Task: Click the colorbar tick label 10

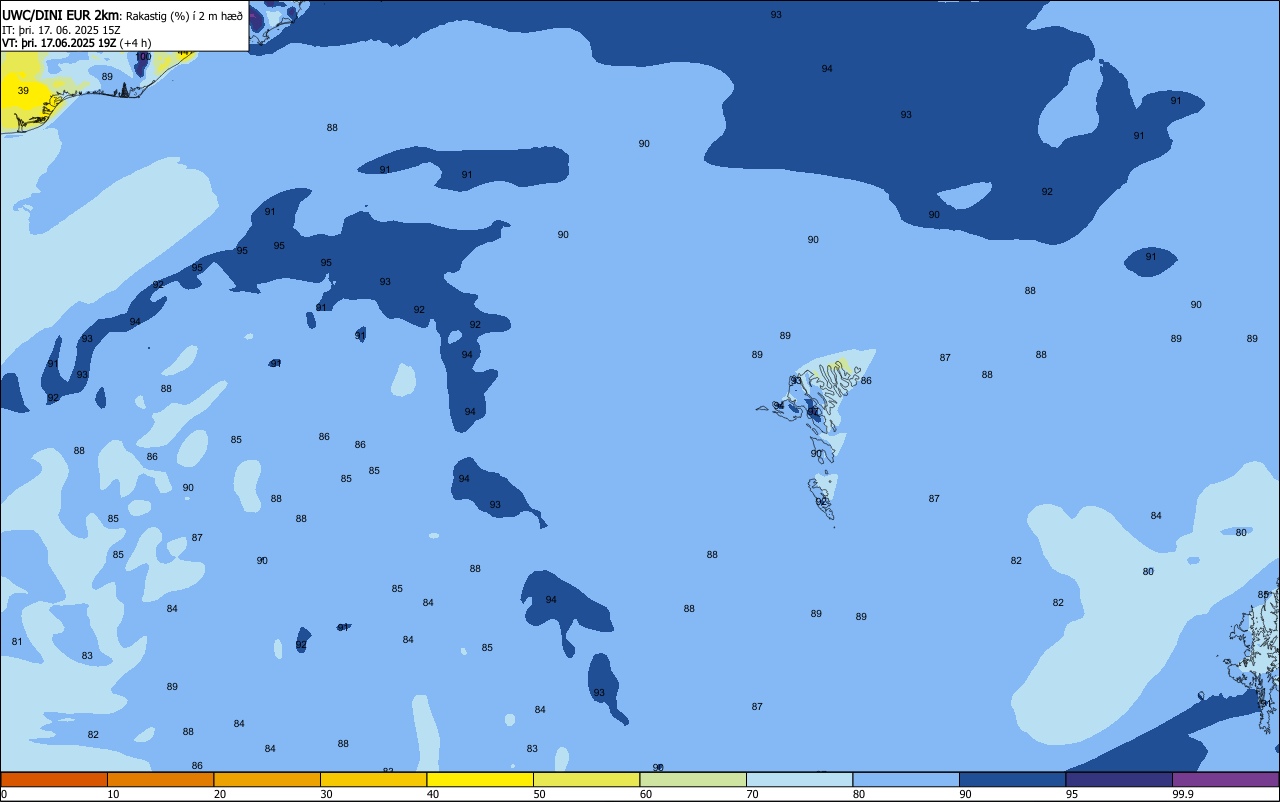Action: pyautogui.click(x=113, y=794)
